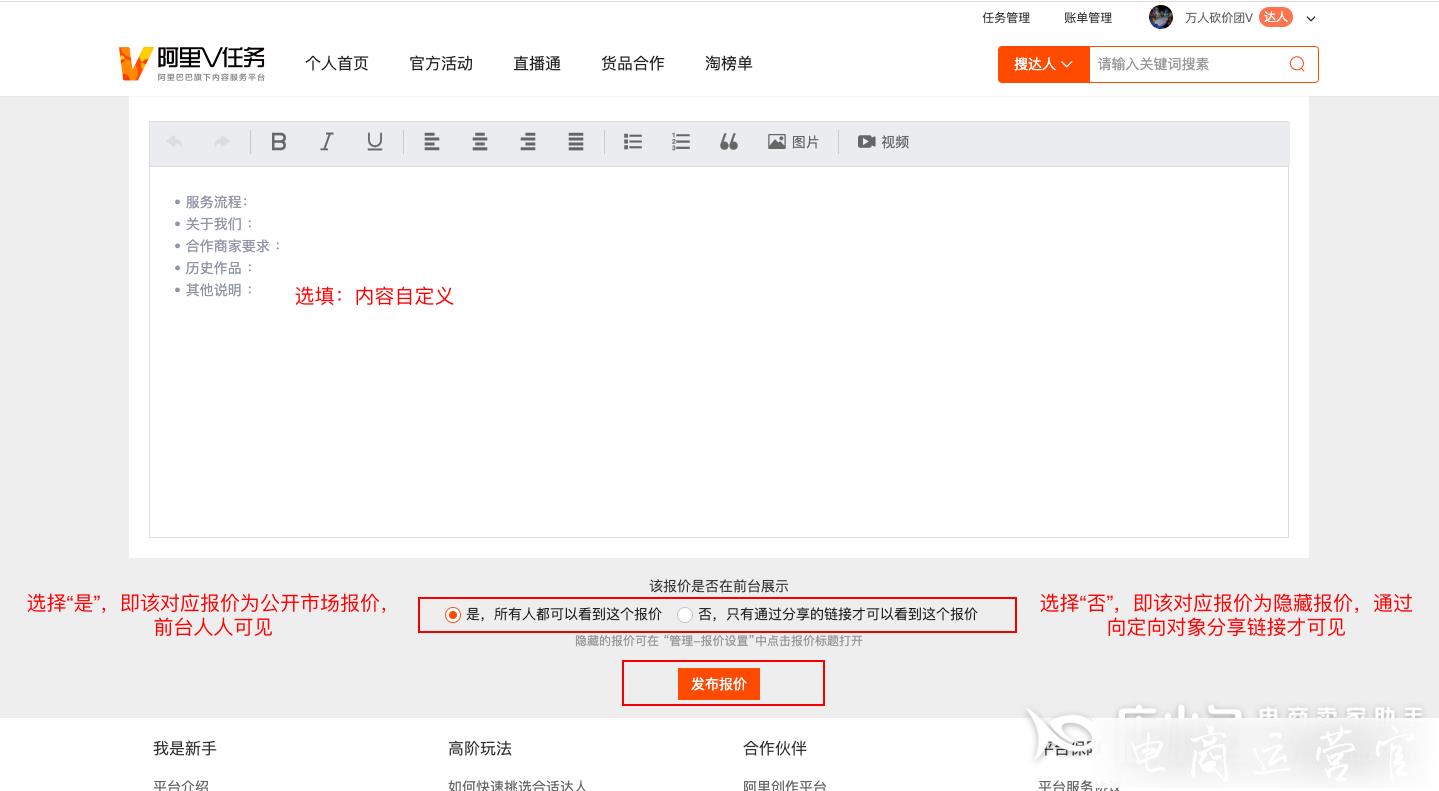Click the undo arrow in editor toolbar
Viewport: 1439px width, 791px height.
pyautogui.click(x=174, y=142)
